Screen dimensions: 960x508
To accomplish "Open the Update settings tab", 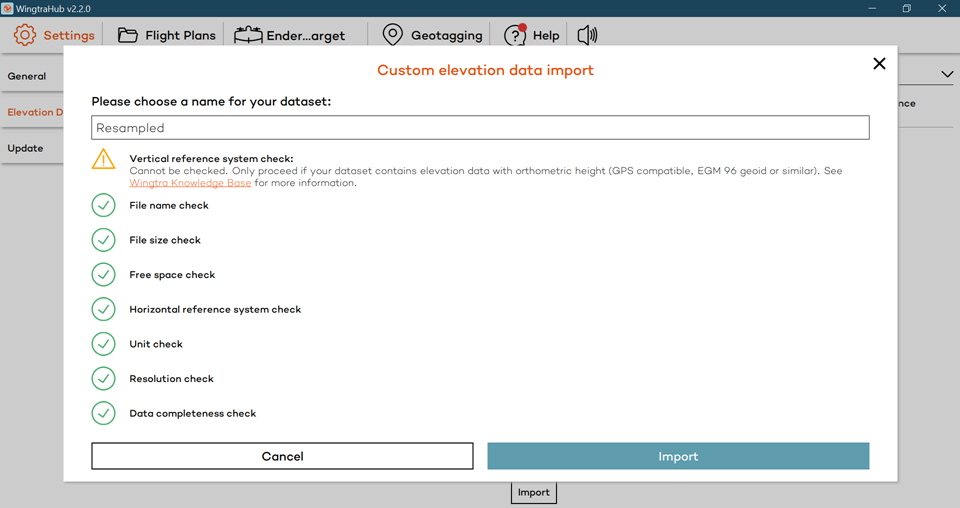I will coord(26,148).
